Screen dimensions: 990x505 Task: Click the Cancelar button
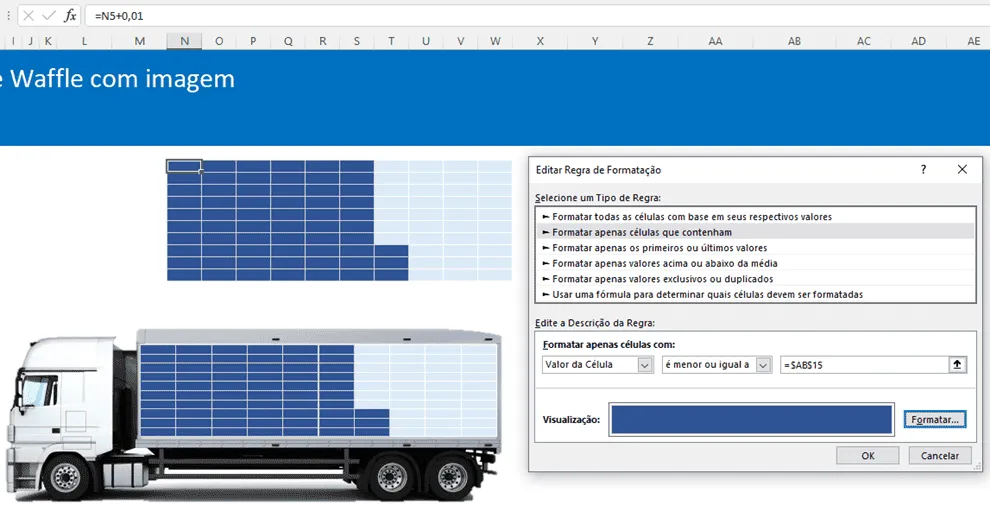point(939,455)
